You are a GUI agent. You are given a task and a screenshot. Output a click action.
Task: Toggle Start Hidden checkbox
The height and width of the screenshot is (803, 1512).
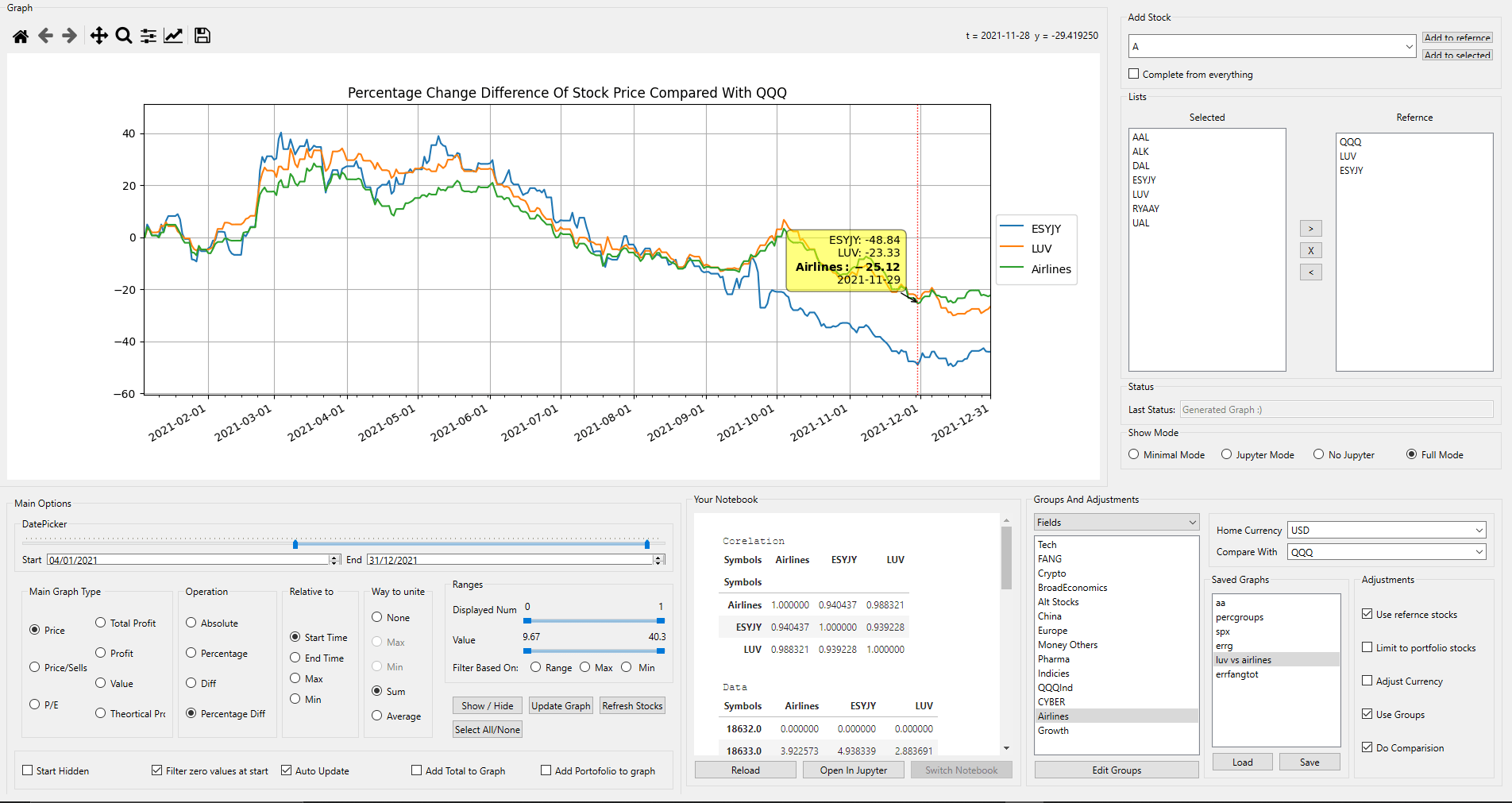pos(28,770)
